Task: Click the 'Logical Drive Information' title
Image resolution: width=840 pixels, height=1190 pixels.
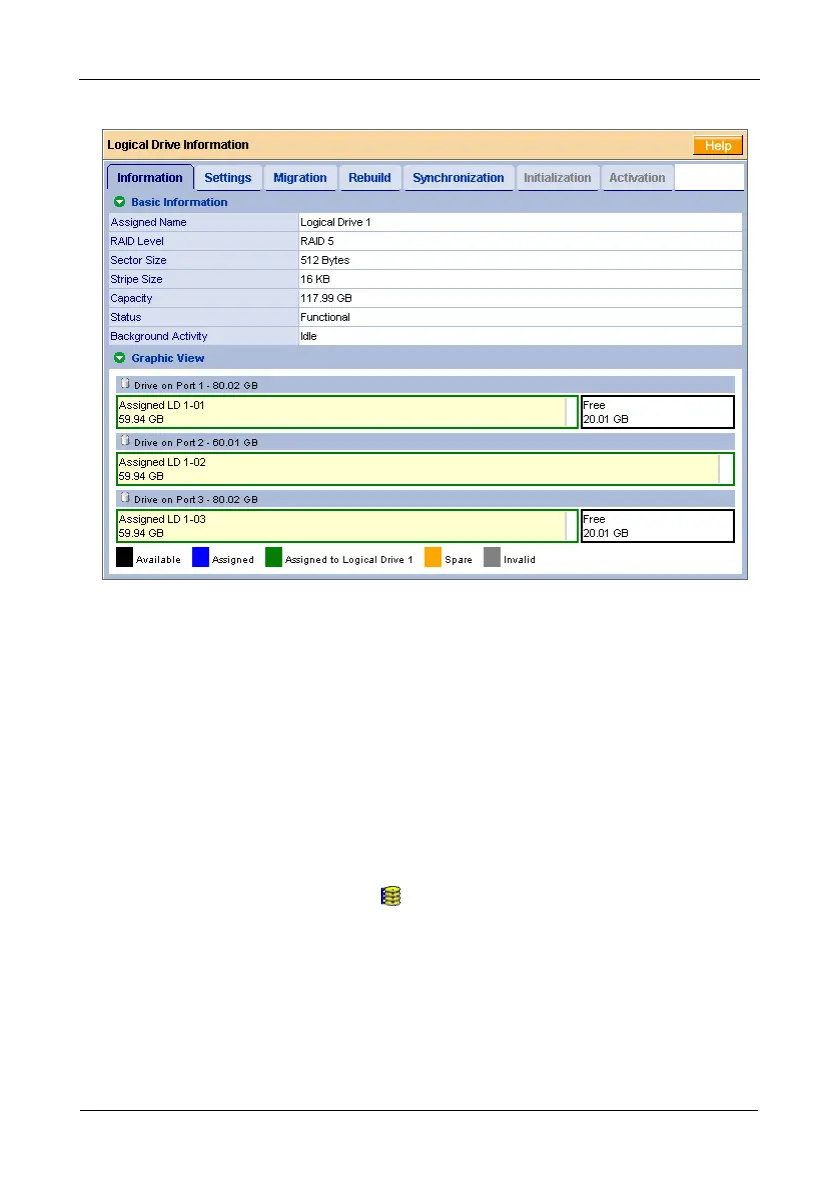Action: coord(178,145)
